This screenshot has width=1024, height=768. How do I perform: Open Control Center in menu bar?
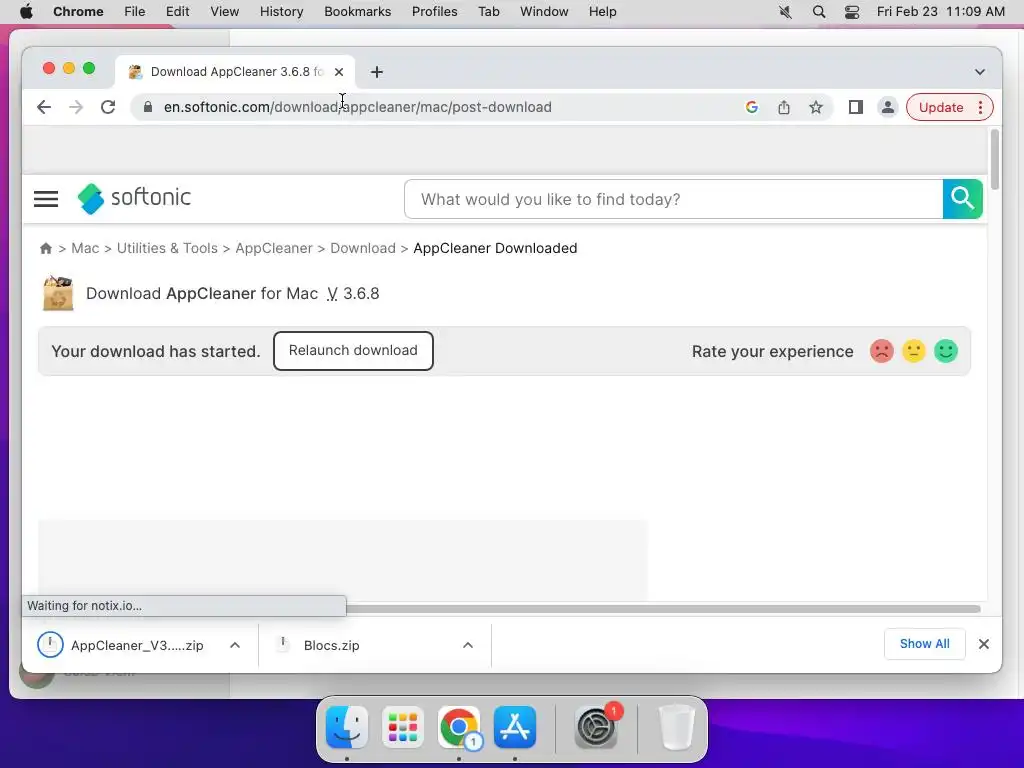pos(852,12)
